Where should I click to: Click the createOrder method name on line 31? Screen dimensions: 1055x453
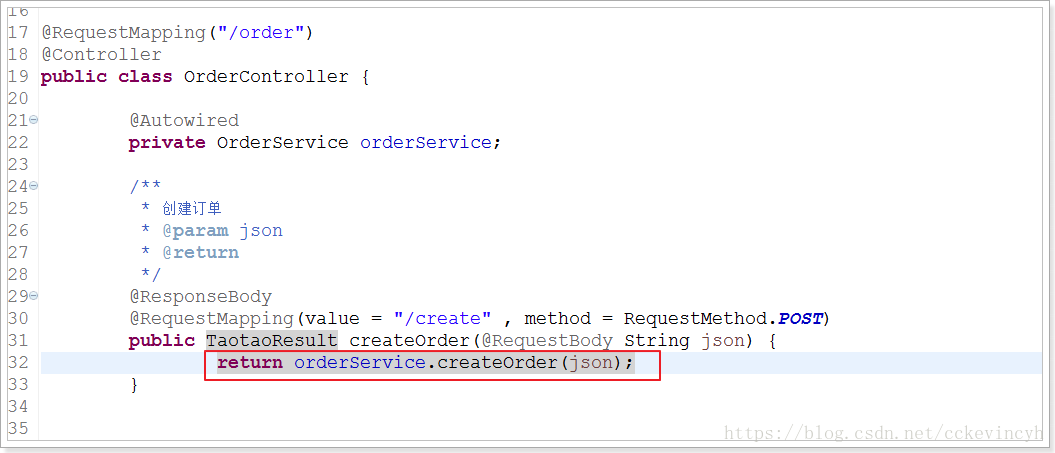tap(409, 341)
